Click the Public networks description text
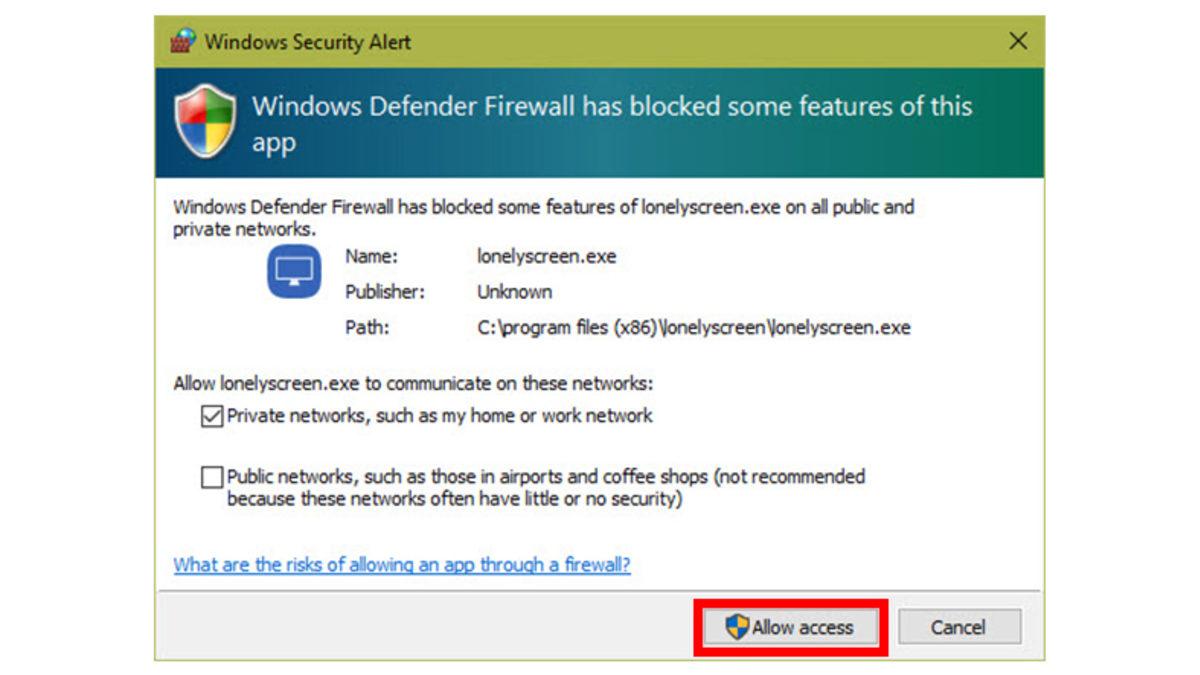The width and height of the screenshot is (1200, 675). 545,487
